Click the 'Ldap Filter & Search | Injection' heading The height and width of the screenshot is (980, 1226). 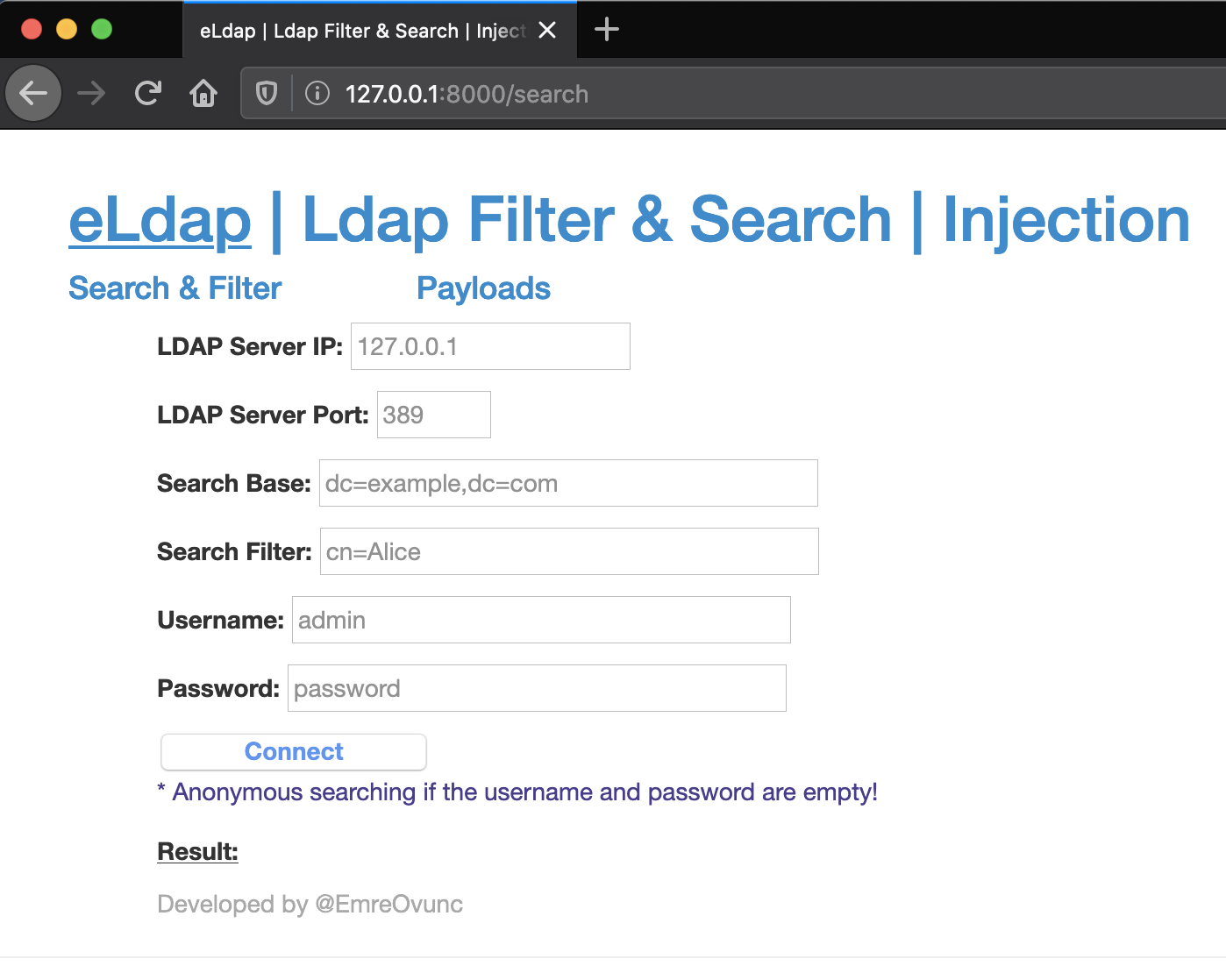click(746, 219)
